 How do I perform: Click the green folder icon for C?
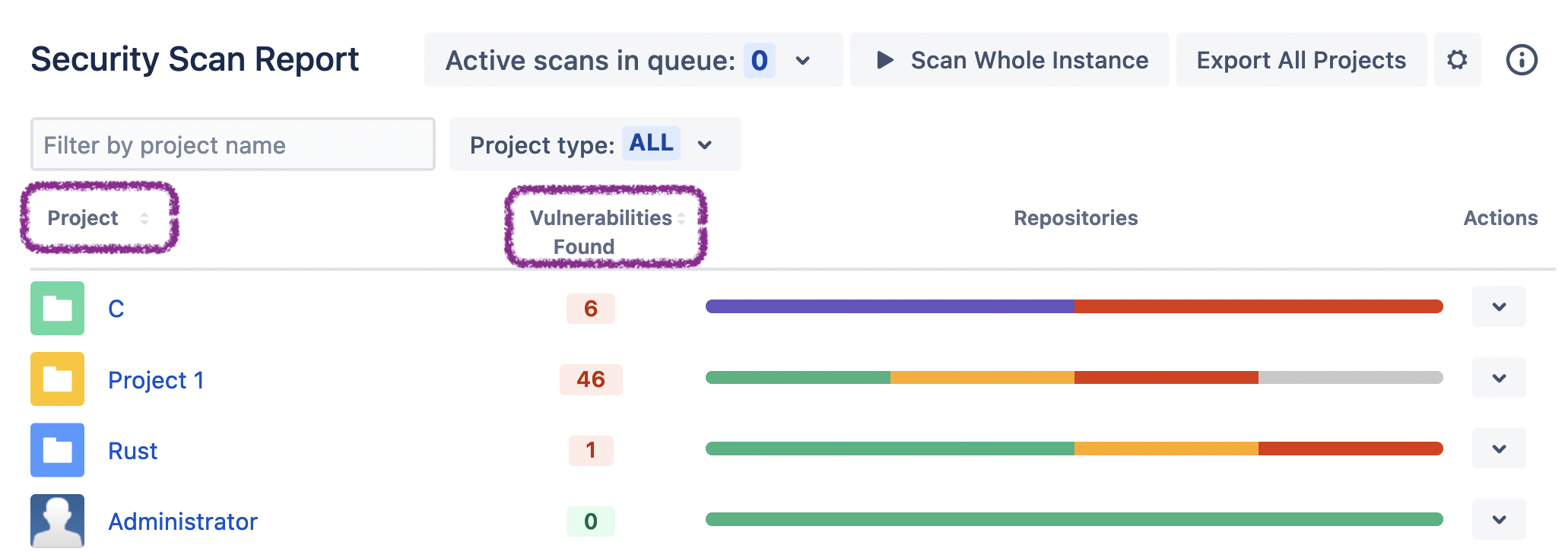(x=57, y=309)
